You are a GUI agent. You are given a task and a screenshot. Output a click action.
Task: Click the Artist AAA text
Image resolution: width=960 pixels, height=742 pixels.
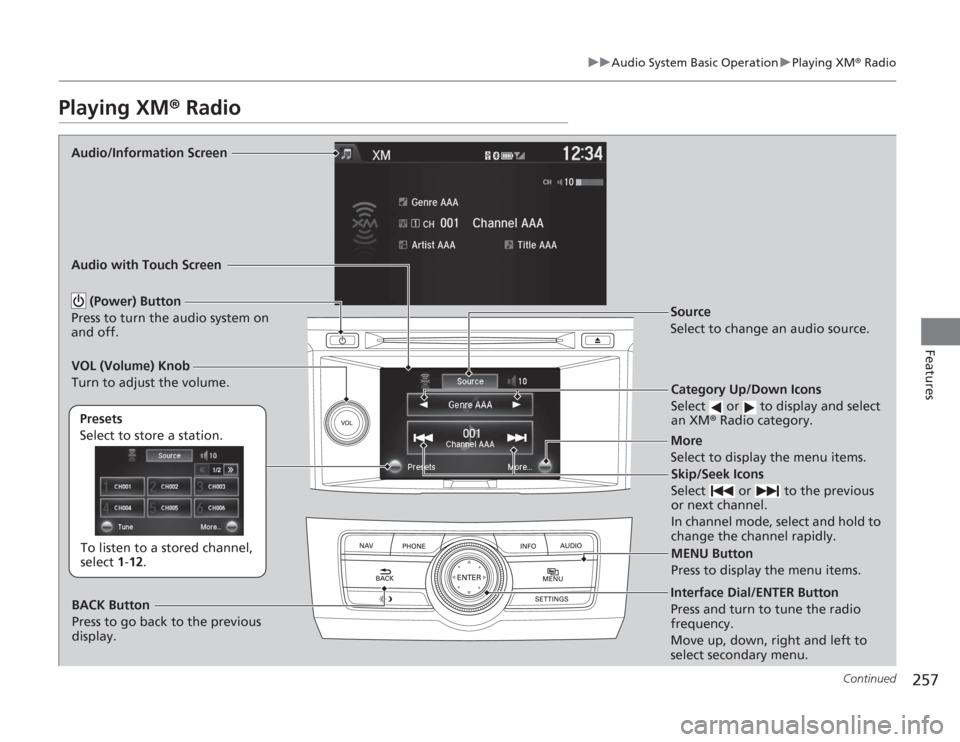[x=433, y=245]
